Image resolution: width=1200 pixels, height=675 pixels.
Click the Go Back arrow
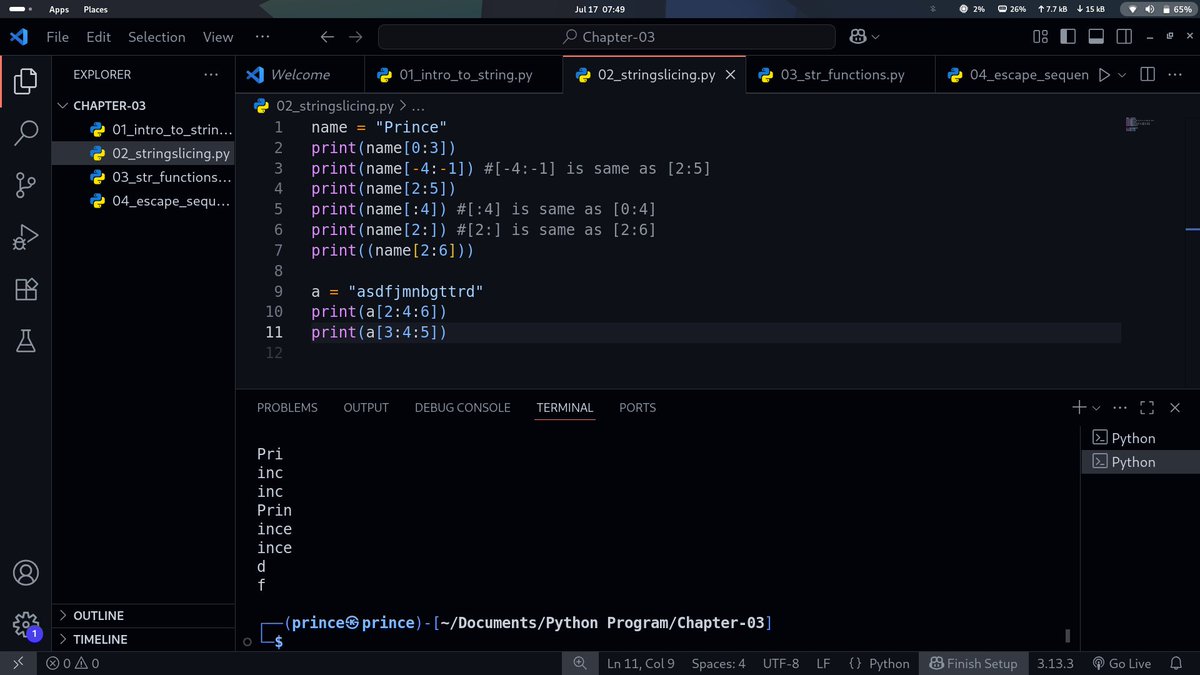coord(327,37)
